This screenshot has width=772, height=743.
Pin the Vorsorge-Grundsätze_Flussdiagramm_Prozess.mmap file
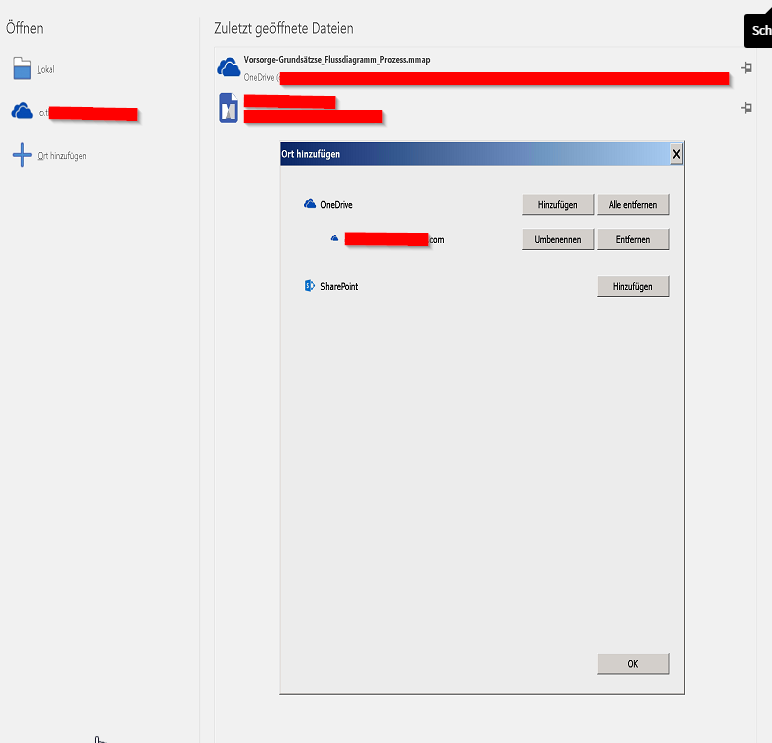(x=746, y=68)
